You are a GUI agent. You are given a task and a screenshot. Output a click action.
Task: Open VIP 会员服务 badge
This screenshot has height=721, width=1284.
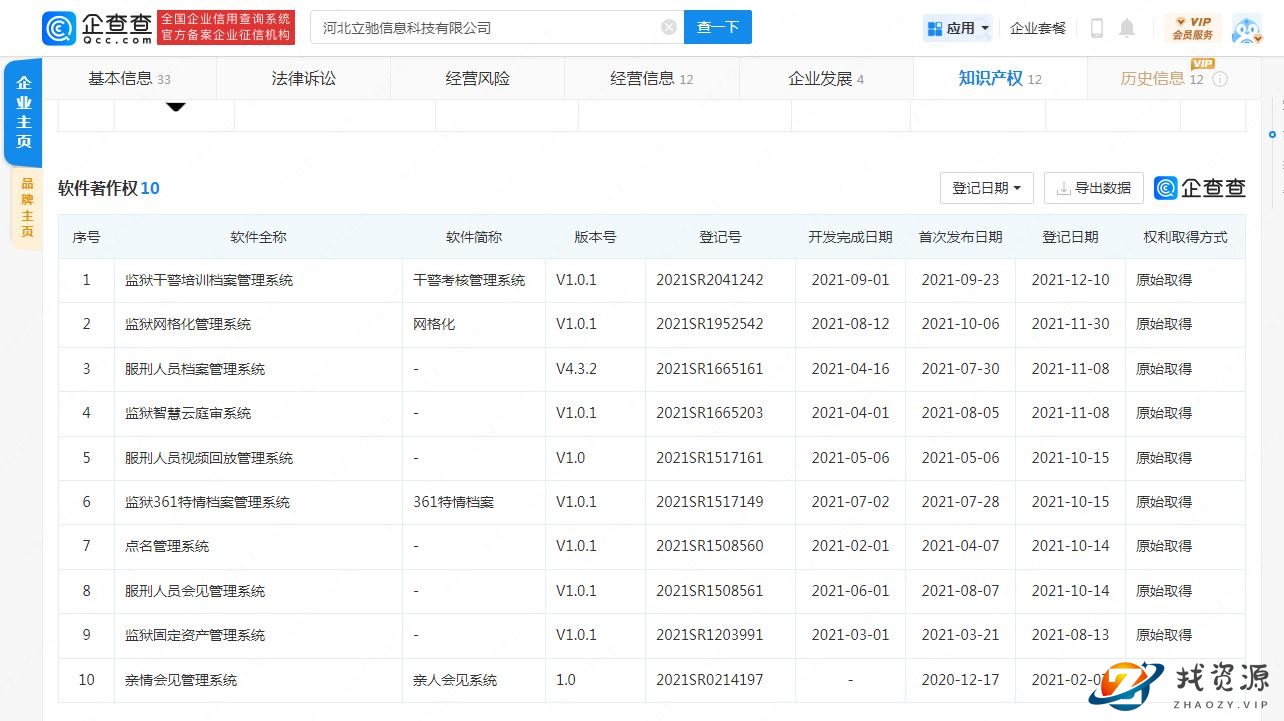[x=1193, y=28]
